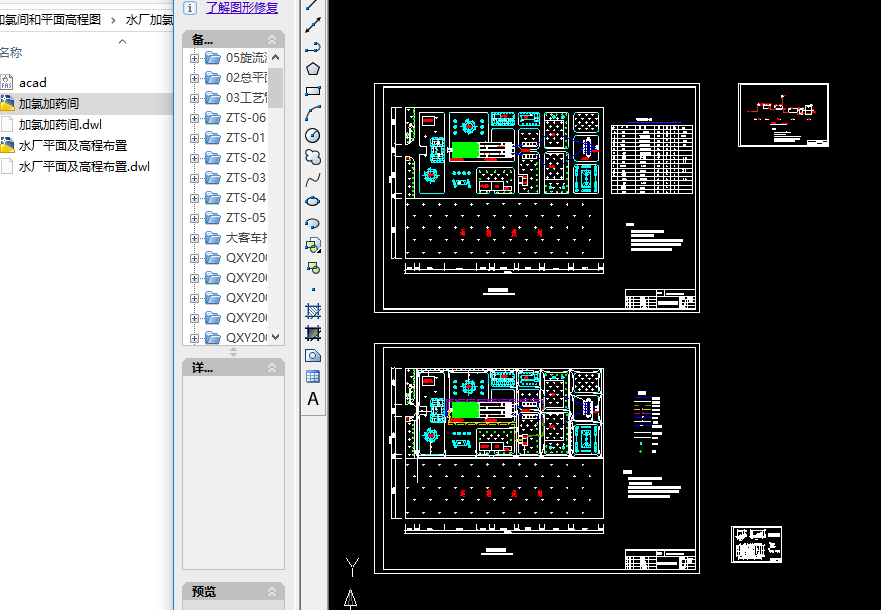The width and height of the screenshot is (881, 610).
Task: Open the Gradient fill tool
Action: click(313, 333)
